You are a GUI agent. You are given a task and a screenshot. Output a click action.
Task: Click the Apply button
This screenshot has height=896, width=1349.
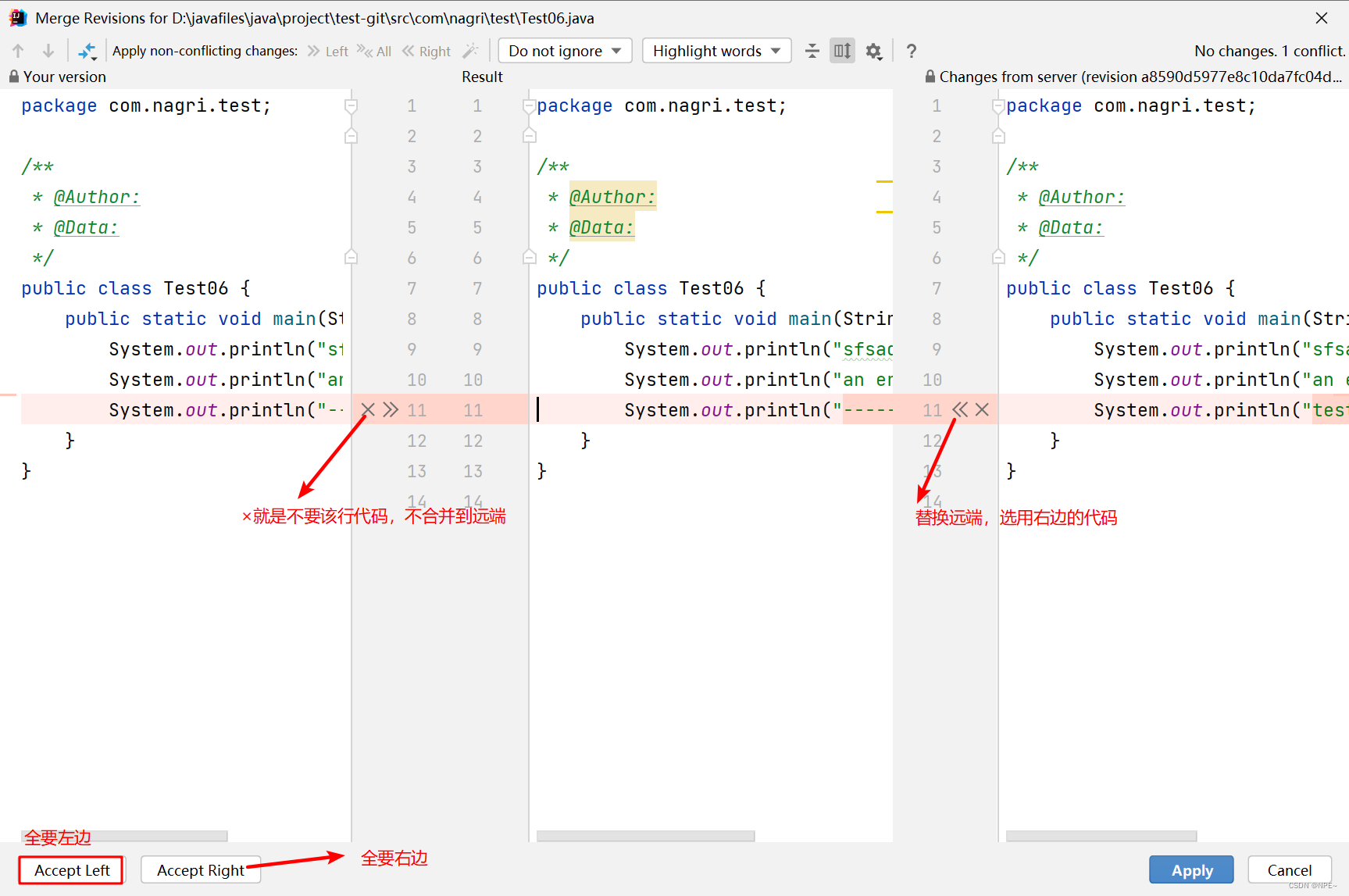pyautogui.click(x=1191, y=870)
